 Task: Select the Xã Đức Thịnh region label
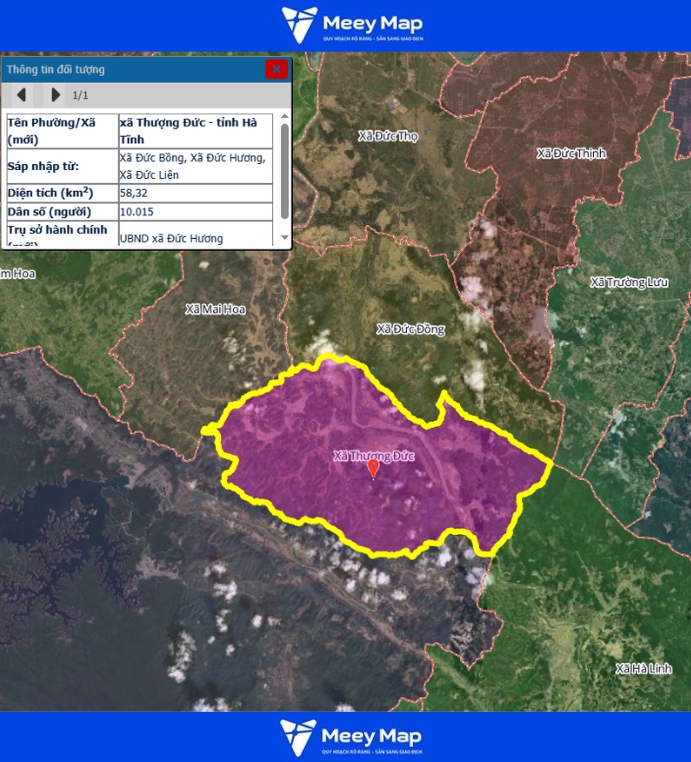(x=571, y=153)
